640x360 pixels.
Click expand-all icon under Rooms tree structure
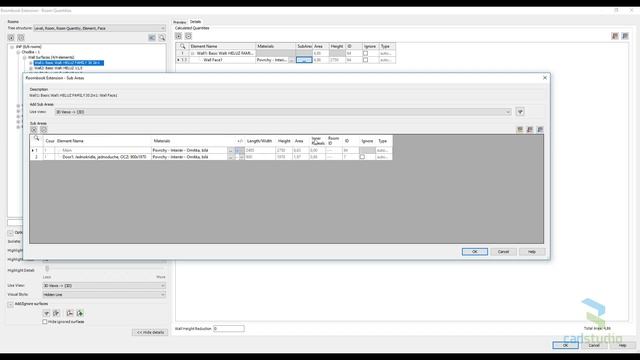pos(11,38)
